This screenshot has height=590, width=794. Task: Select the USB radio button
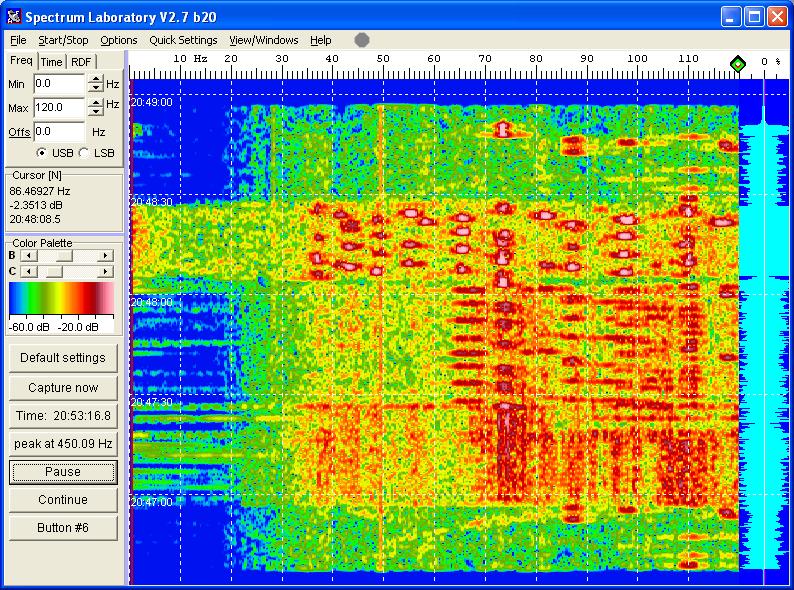[42, 152]
